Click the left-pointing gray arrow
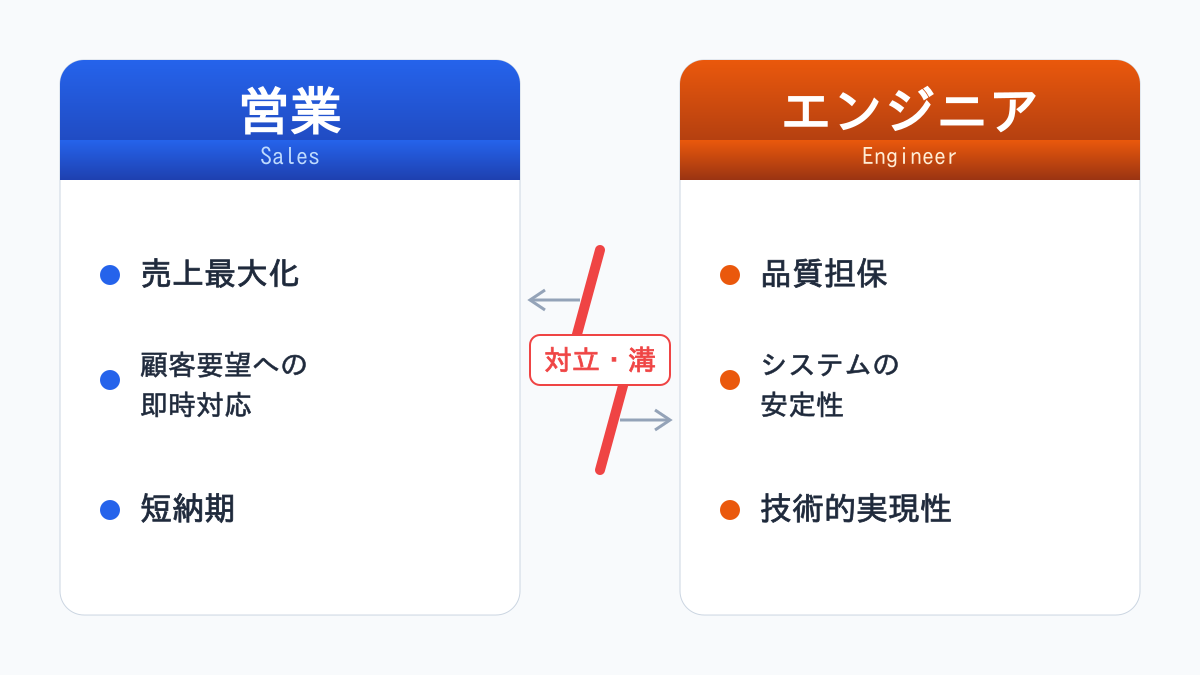1200x675 pixels. click(x=553, y=299)
